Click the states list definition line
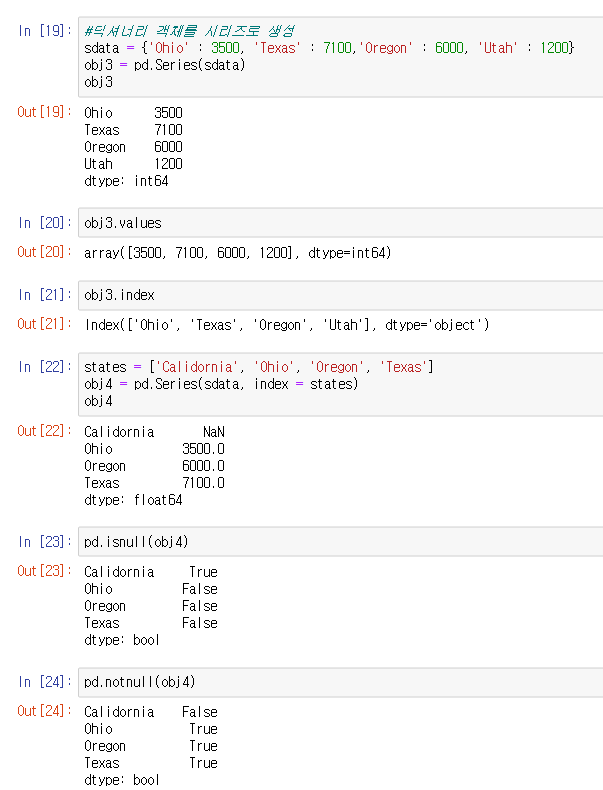603x790 pixels. 259,367
